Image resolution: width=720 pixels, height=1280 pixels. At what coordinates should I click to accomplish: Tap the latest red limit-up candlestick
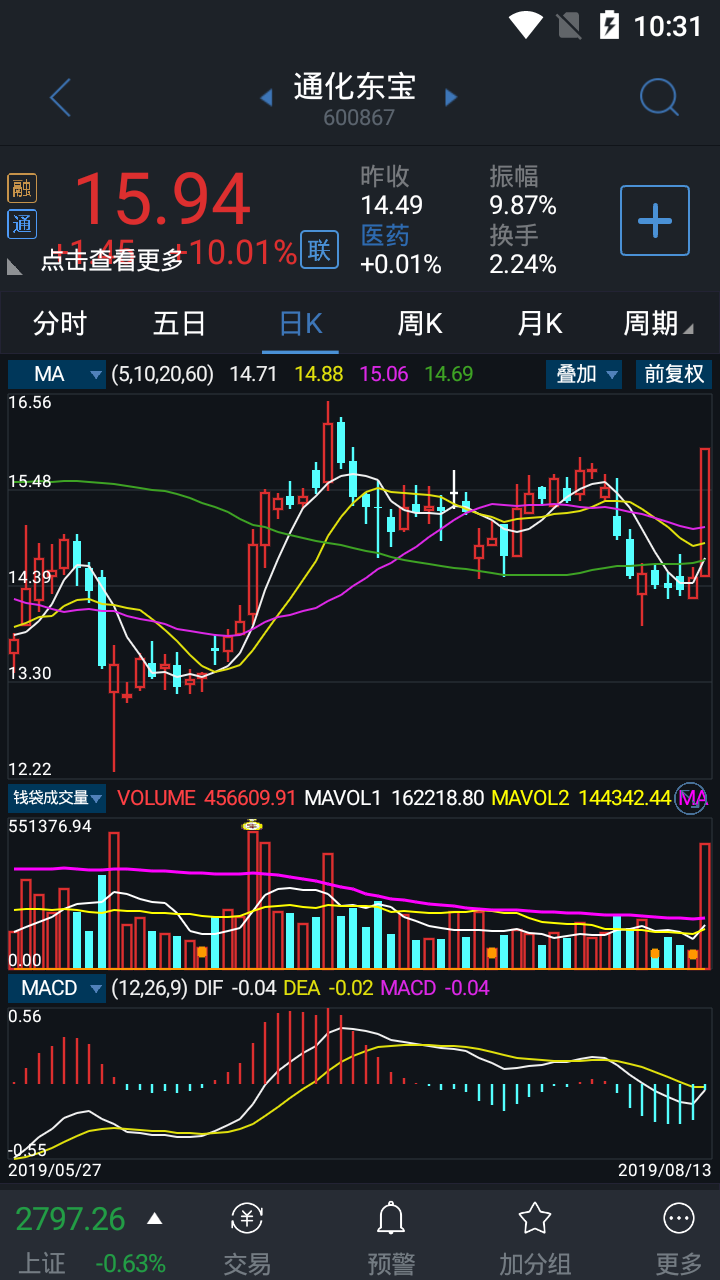705,512
